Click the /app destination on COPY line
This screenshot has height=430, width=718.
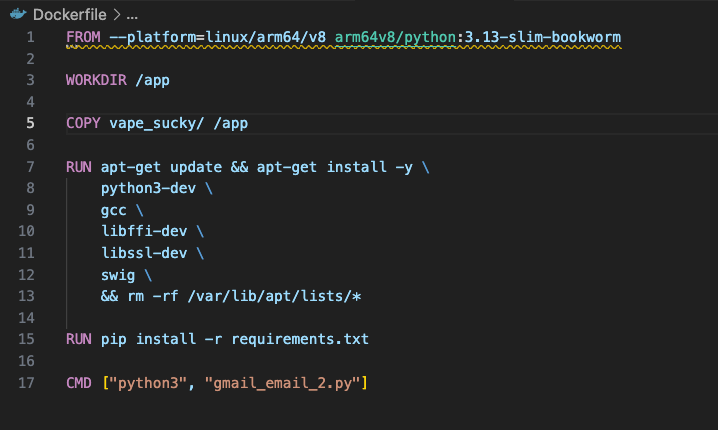[x=231, y=123]
